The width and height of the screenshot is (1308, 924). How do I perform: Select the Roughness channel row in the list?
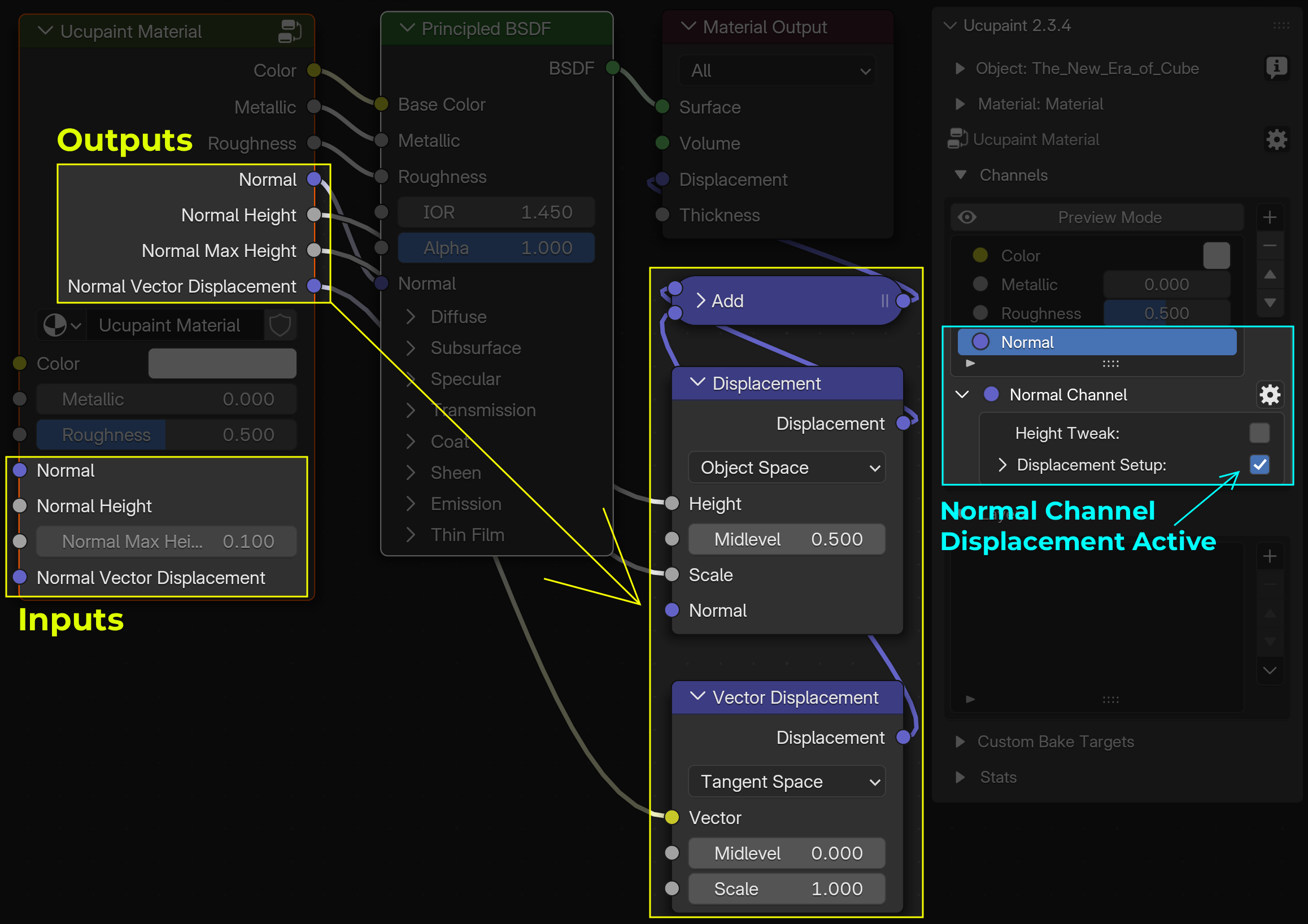pyautogui.click(x=1097, y=313)
